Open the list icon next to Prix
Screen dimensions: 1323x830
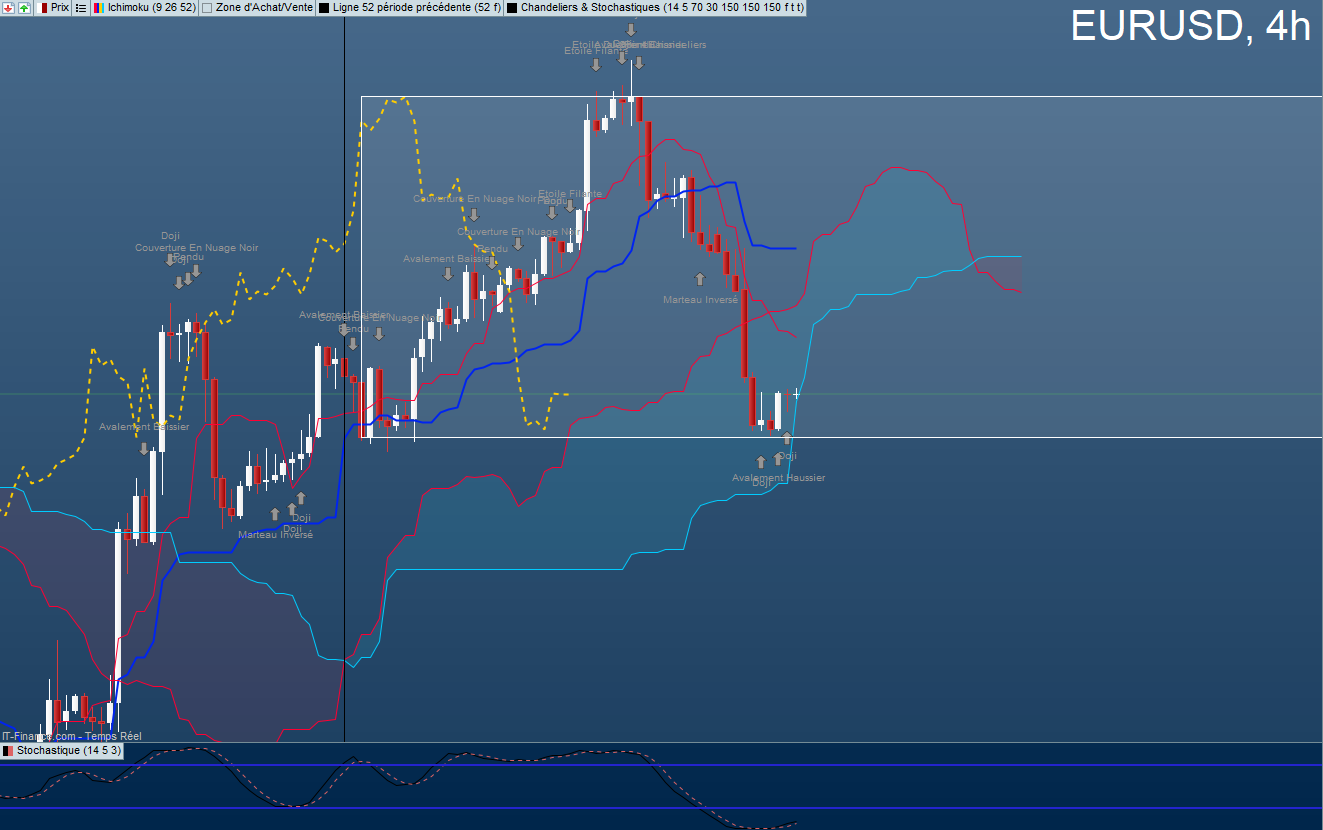point(81,7)
